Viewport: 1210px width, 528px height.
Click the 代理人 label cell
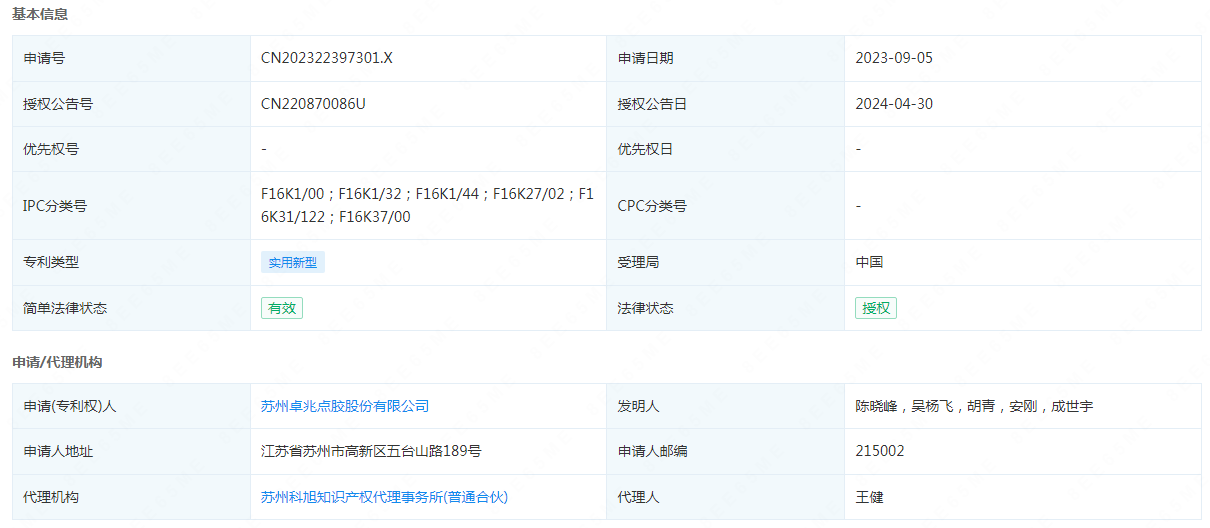pos(725,497)
